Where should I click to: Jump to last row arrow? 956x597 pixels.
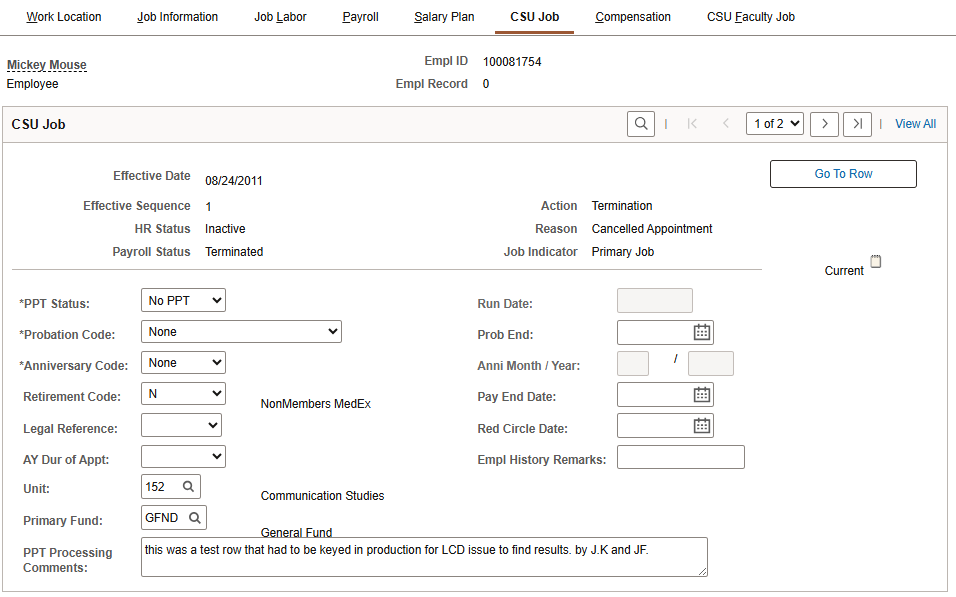pyautogui.click(x=857, y=124)
